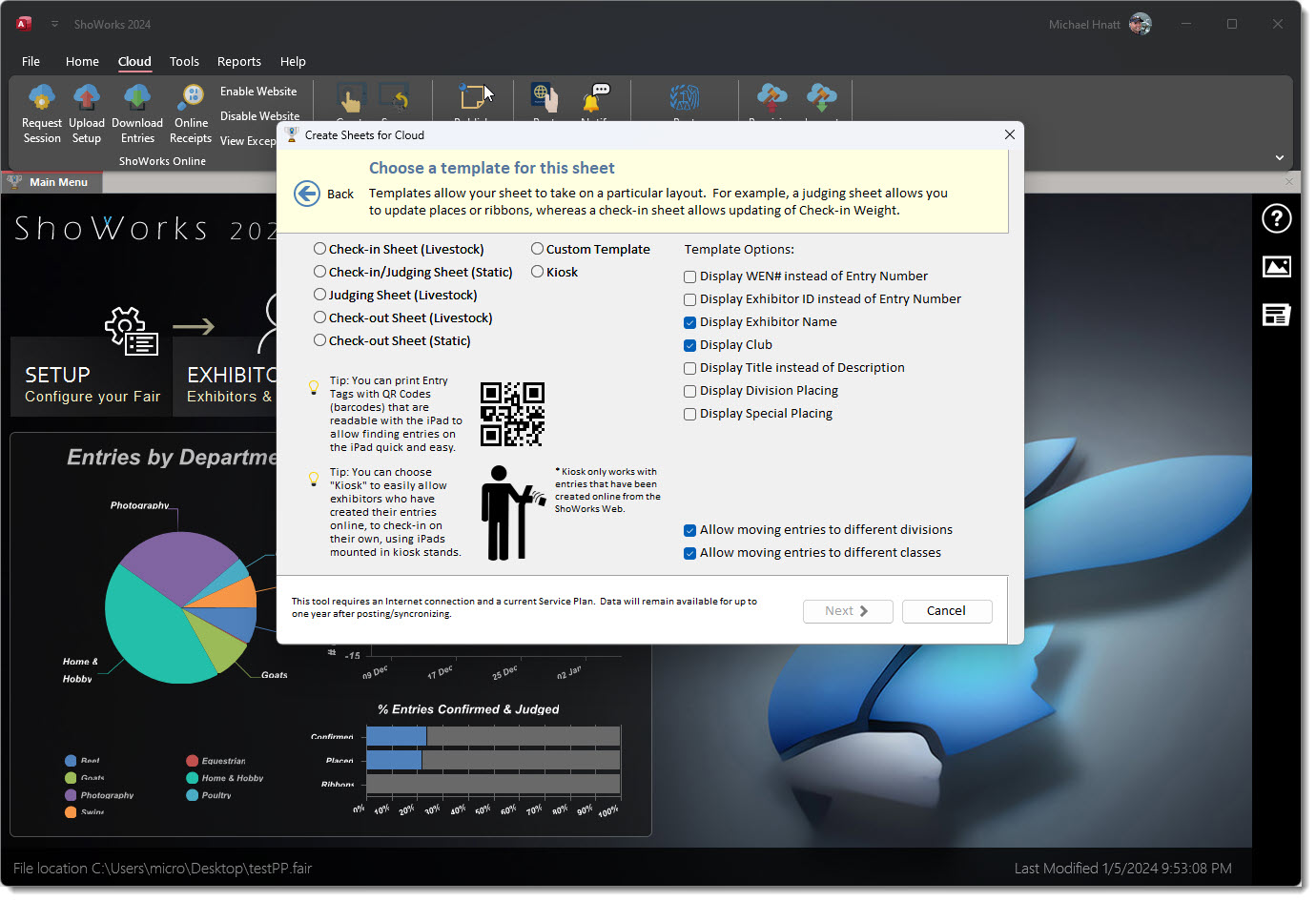Click the Confirmed blue progress bar

click(x=396, y=736)
